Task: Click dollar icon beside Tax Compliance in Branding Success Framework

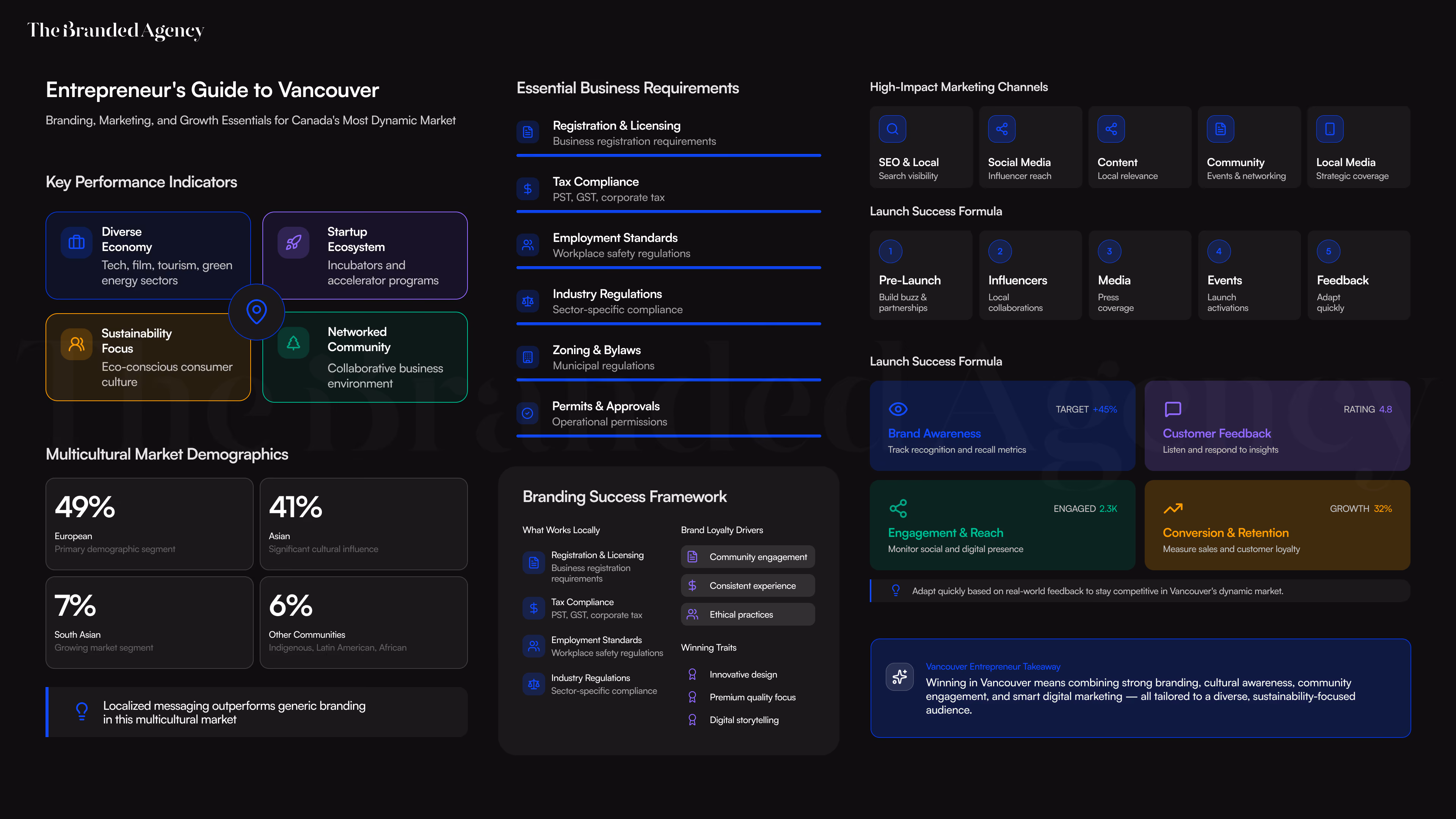Action: pos(533,608)
